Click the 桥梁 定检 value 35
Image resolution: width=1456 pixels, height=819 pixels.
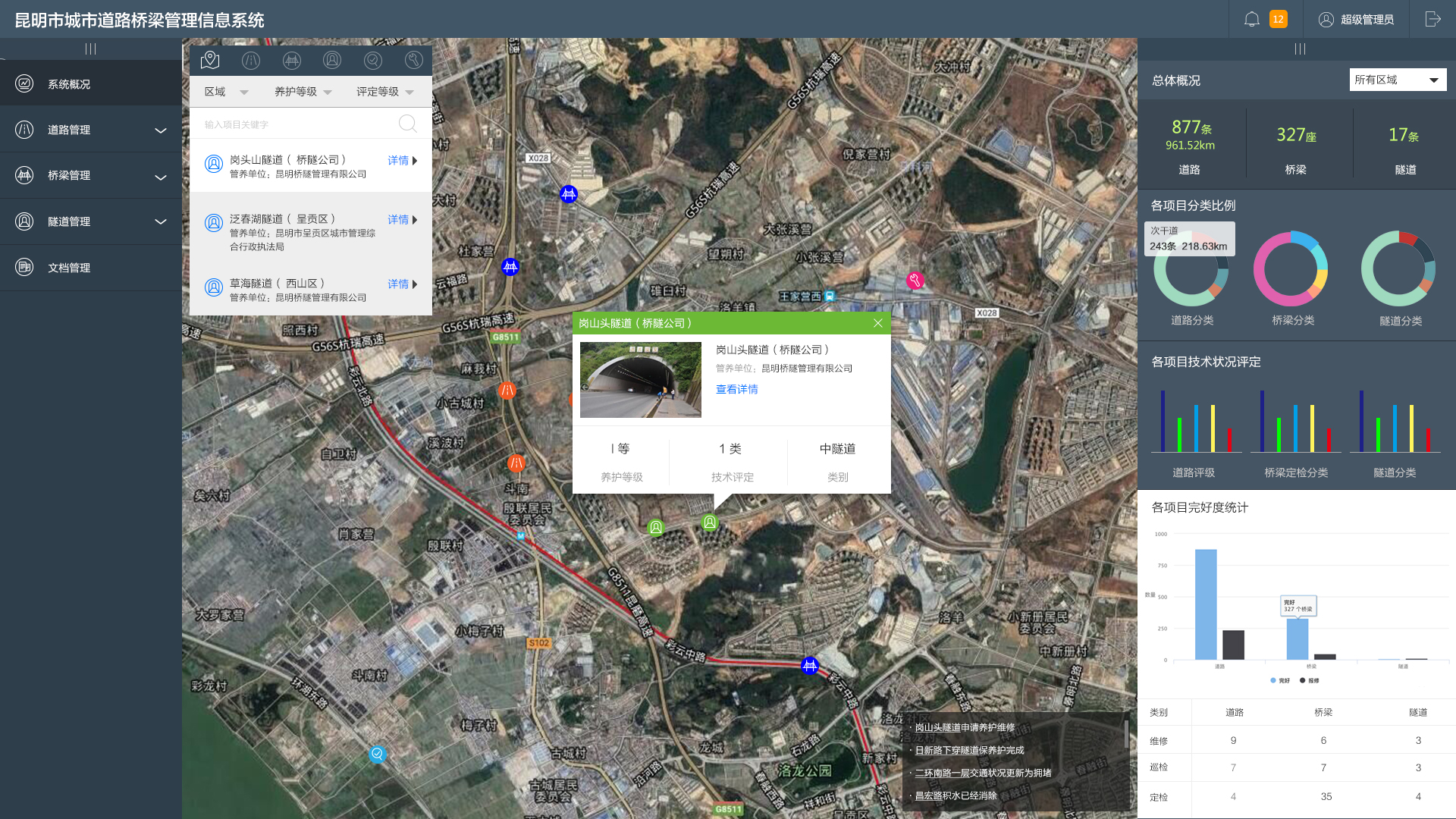click(x=1326, y=797)
